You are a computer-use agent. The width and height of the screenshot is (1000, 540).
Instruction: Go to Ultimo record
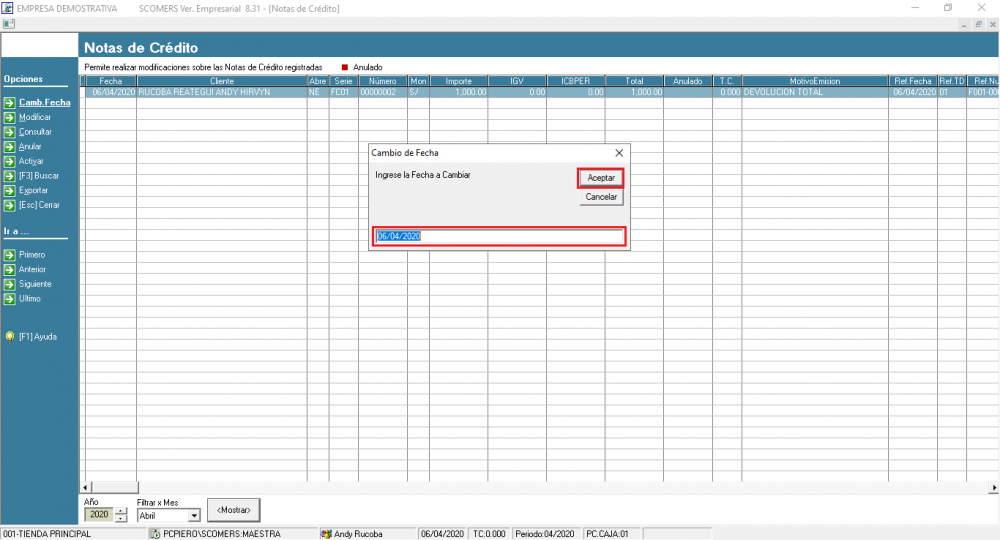30,298
